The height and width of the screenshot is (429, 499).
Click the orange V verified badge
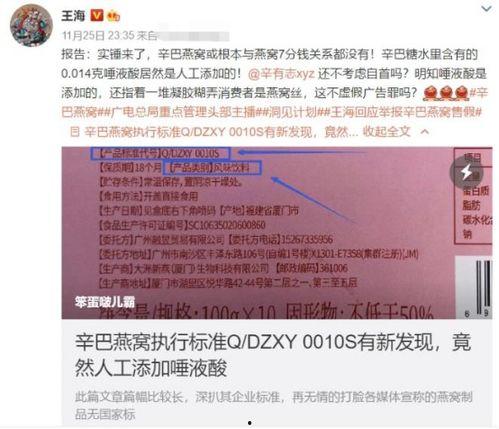(97, 15)
